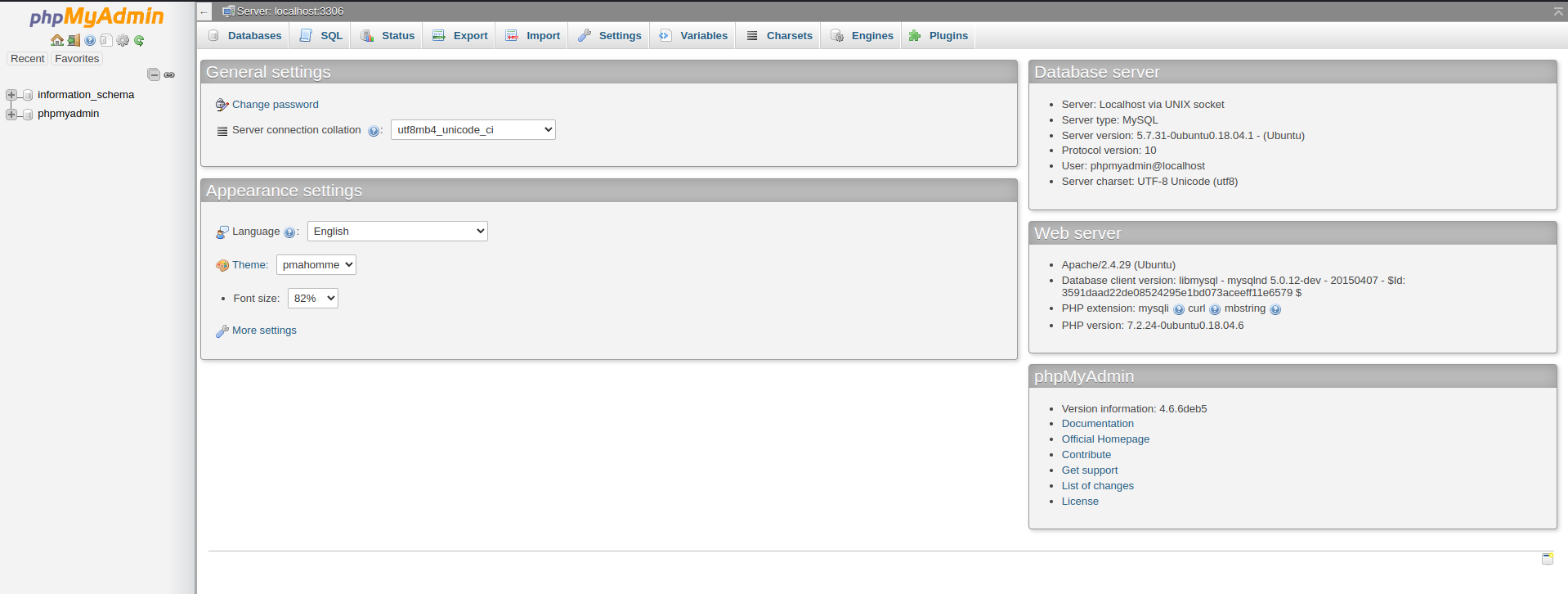Screen dimensions: 1568x594
Task: Open the Language dropdown showing English
Action: click(x=397, y=232)
